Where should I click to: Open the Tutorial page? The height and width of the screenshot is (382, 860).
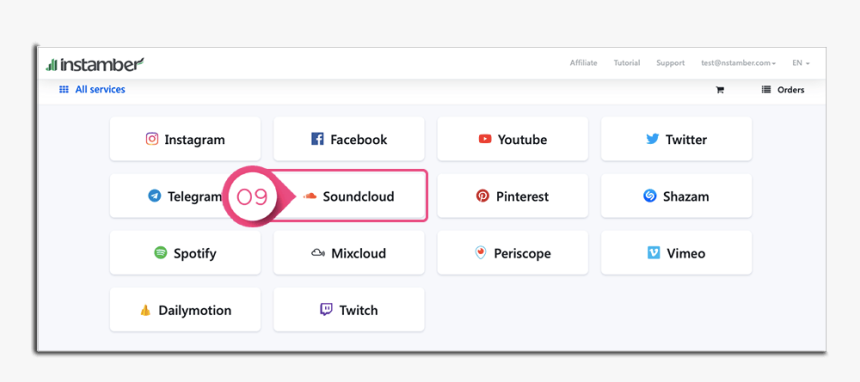[x=627, y=63]
